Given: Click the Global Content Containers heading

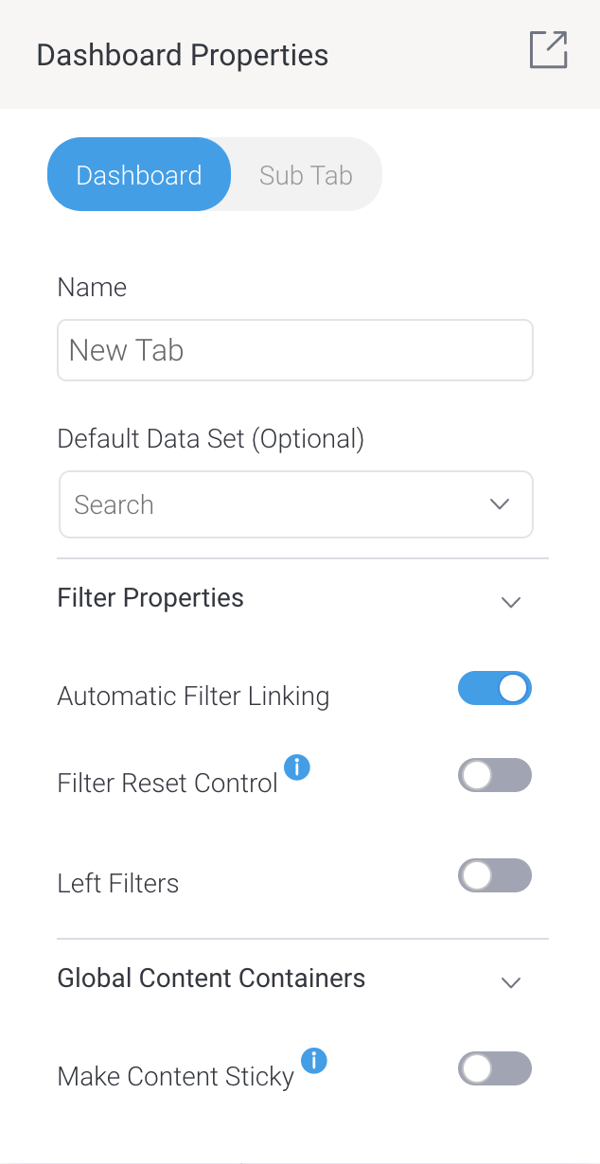Looking at the screenshot, I should pyautogui.click(x=211, y=978).
